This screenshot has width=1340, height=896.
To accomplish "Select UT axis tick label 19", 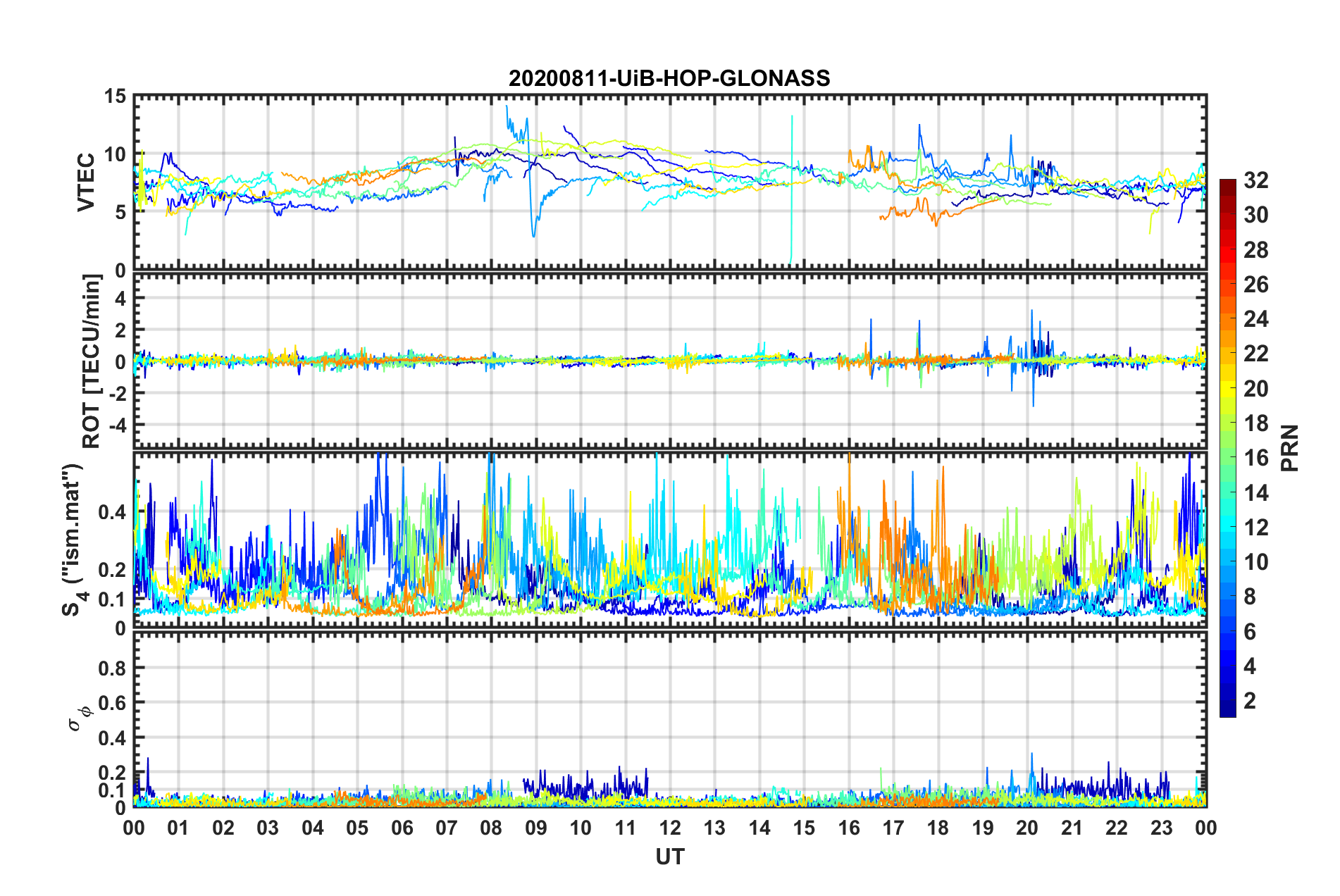I will 983,828.
